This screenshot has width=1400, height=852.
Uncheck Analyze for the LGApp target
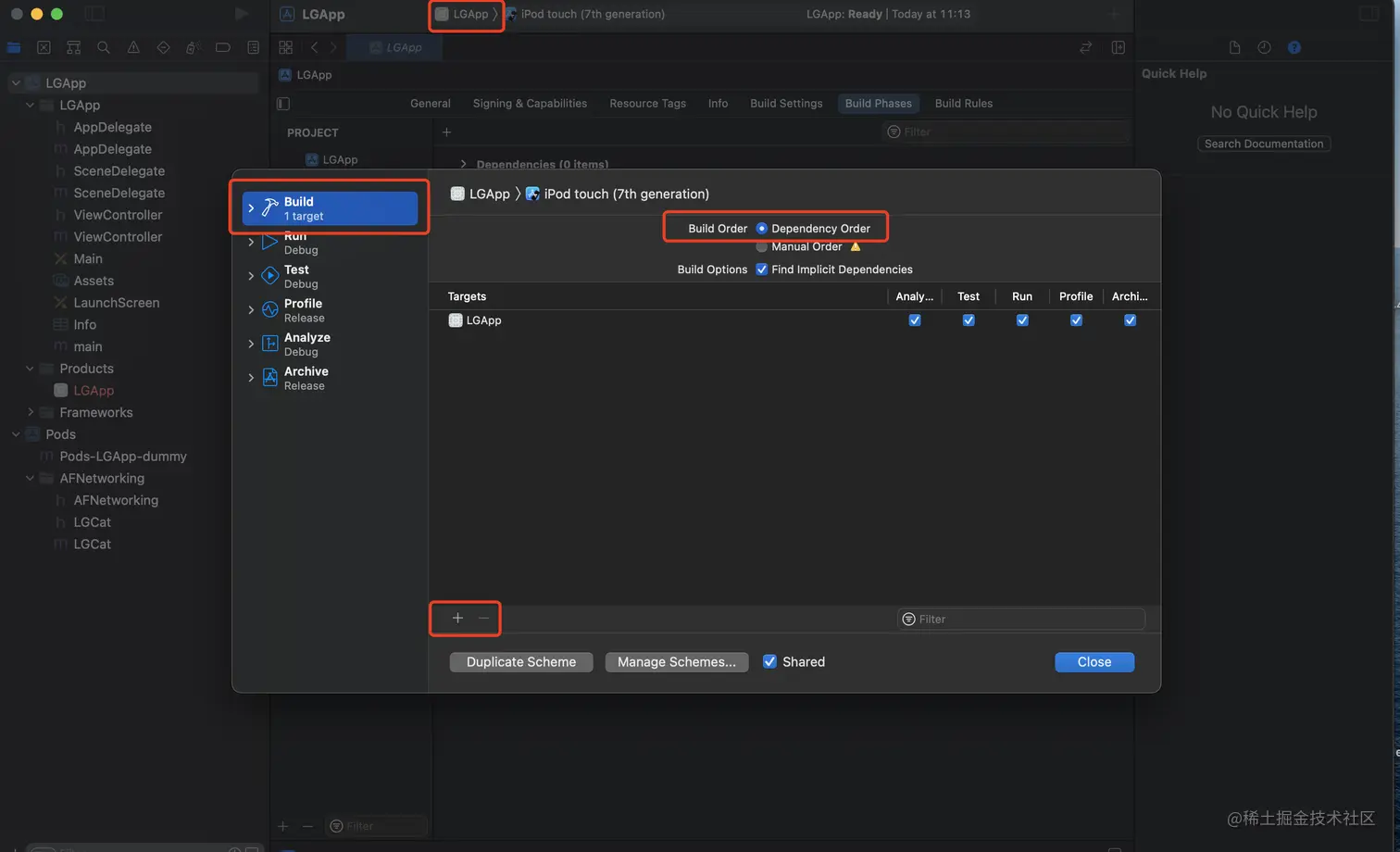click(915, 320)
